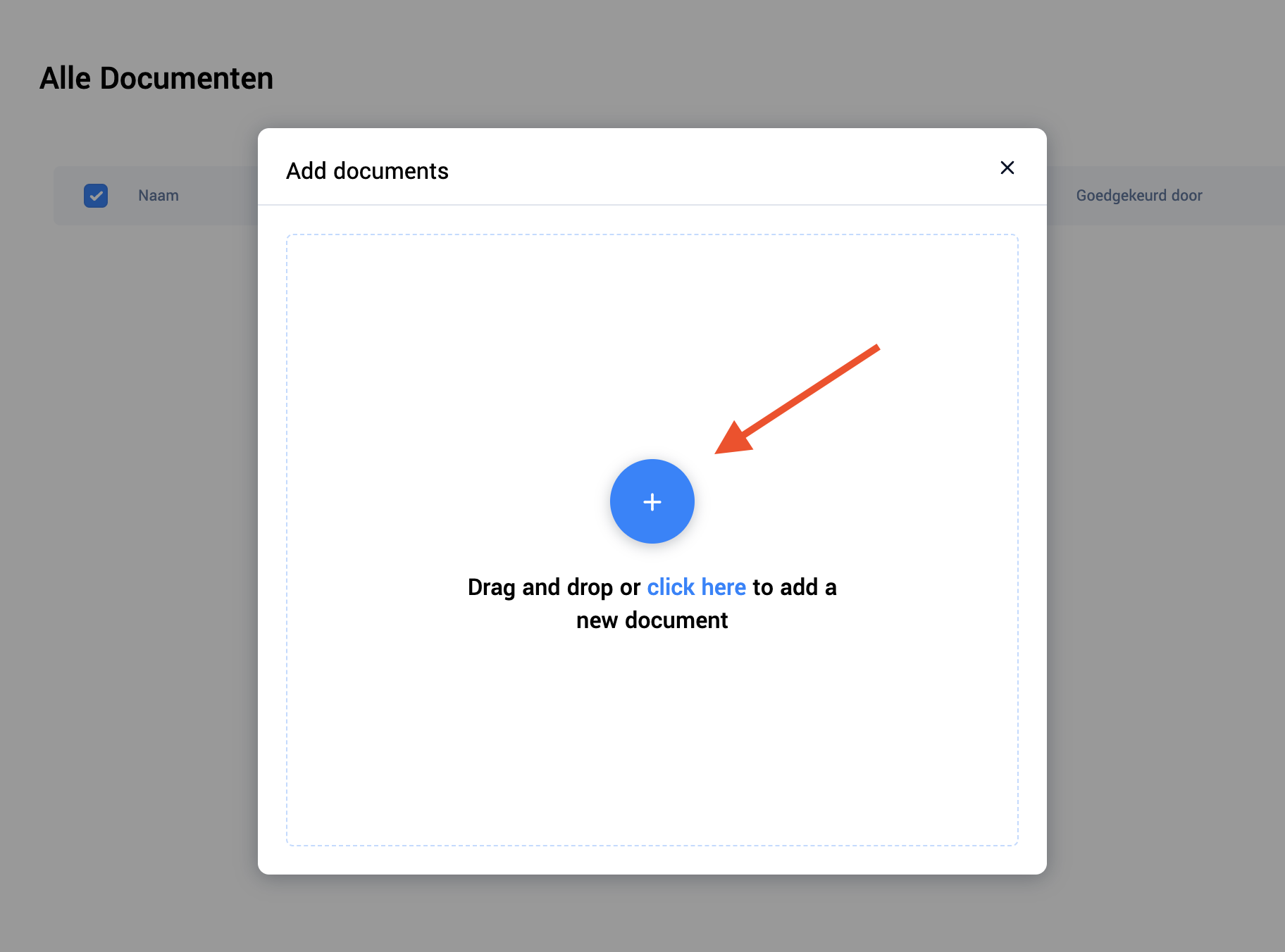This screenshot has width=1285, height=952.
Task: Click the "Drag and drop or" text
Action: click(x=554, y=587)
